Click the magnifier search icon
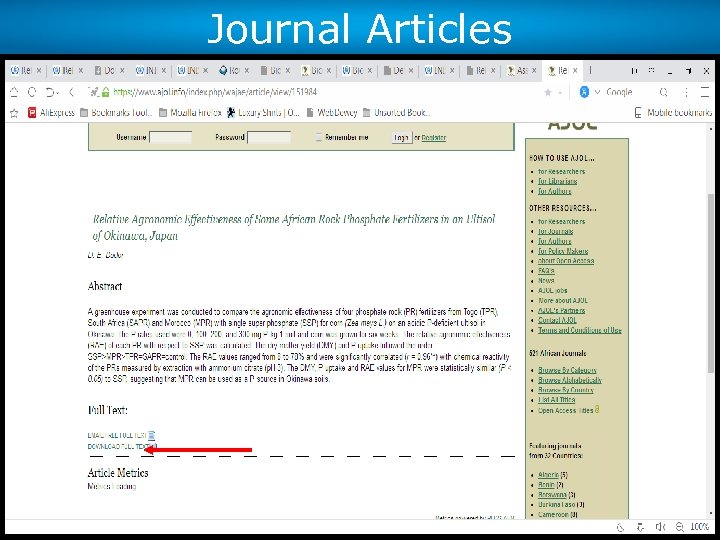 [x=663, y=92]
